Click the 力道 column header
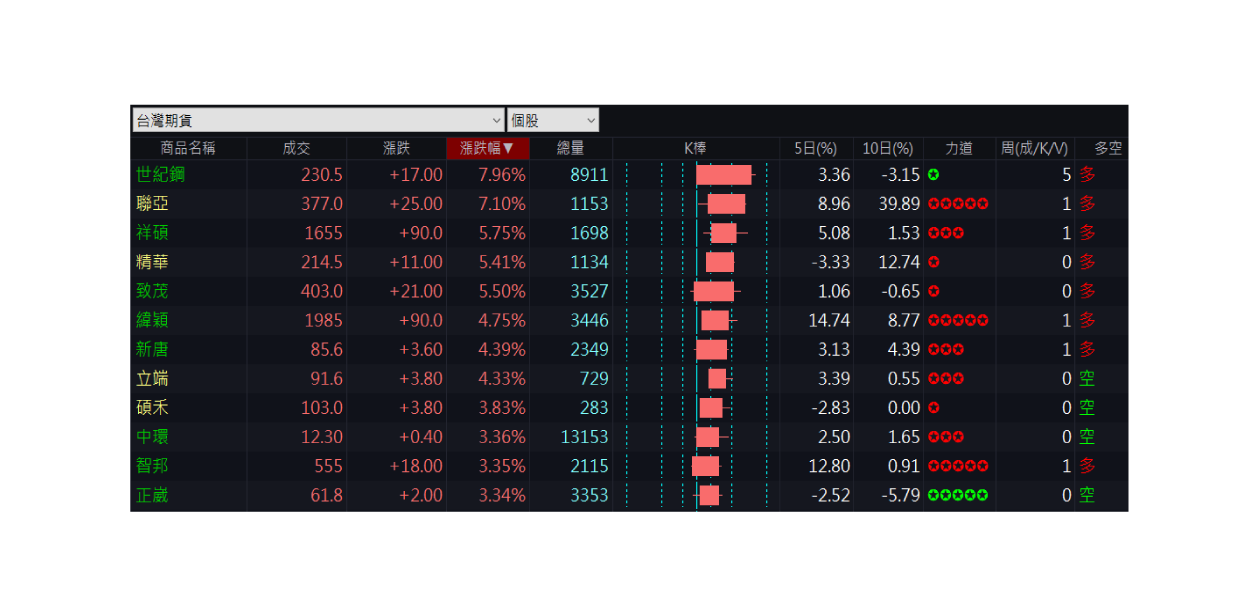Screen dimensions: 1257x615 tap(958, 148)
